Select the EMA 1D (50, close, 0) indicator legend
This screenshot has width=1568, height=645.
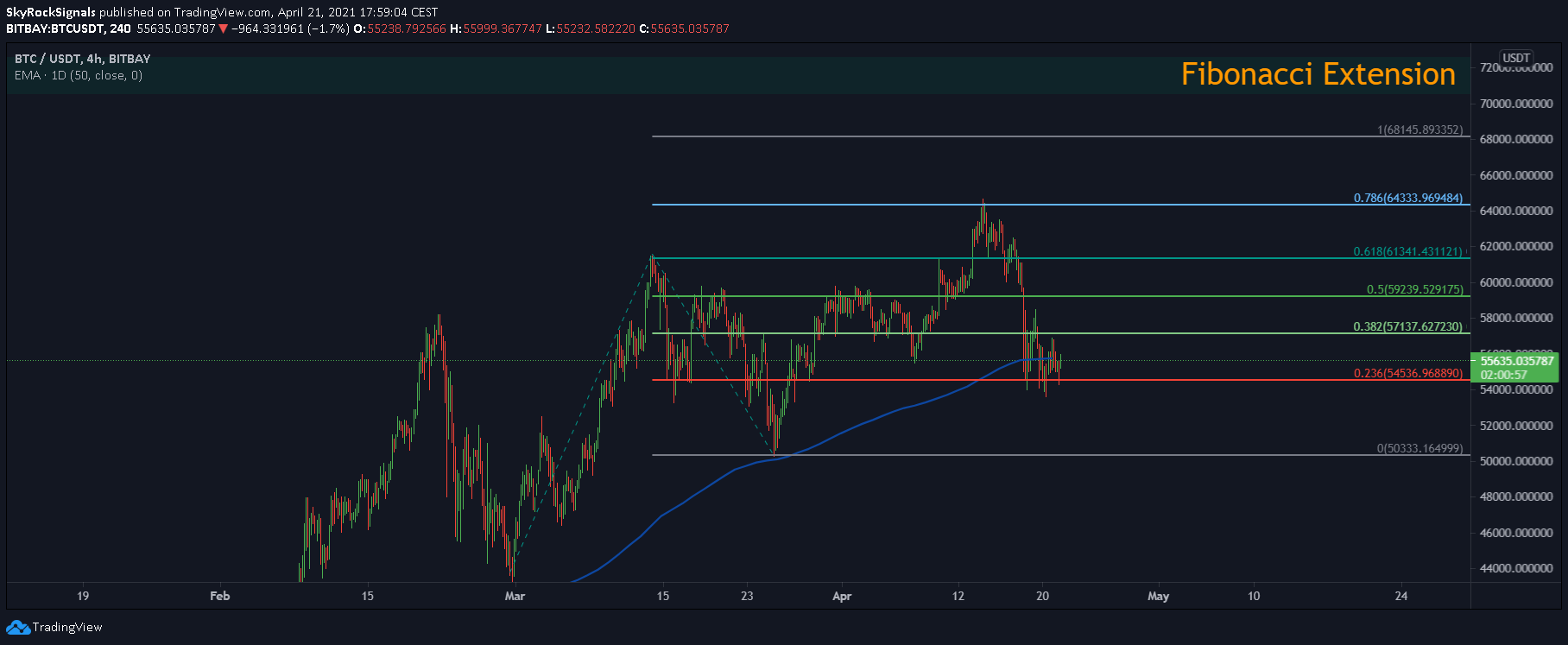79,75
